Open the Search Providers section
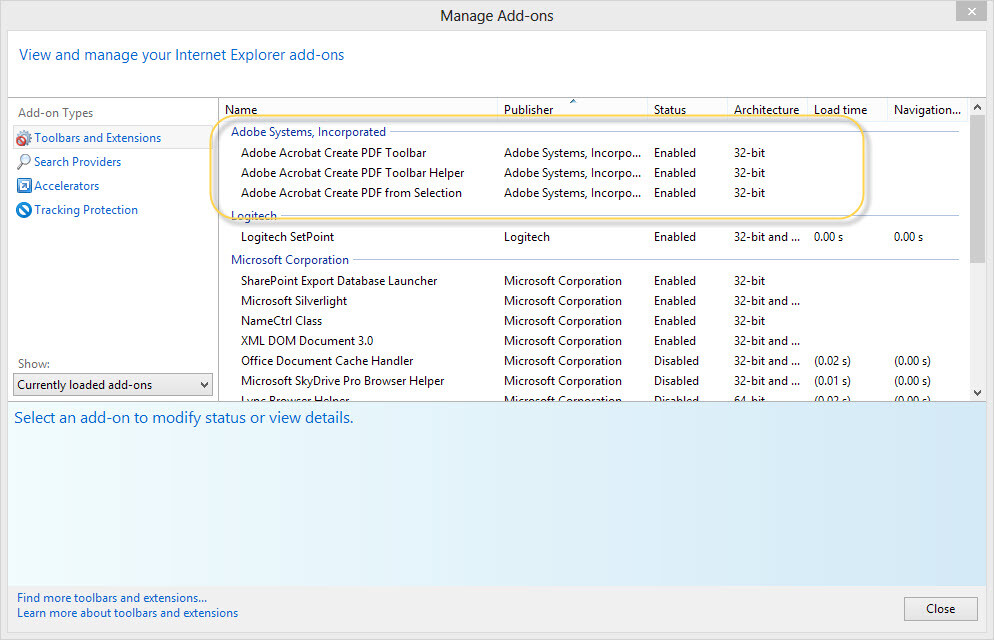This screenshot has height=640, width=994. 77,161
